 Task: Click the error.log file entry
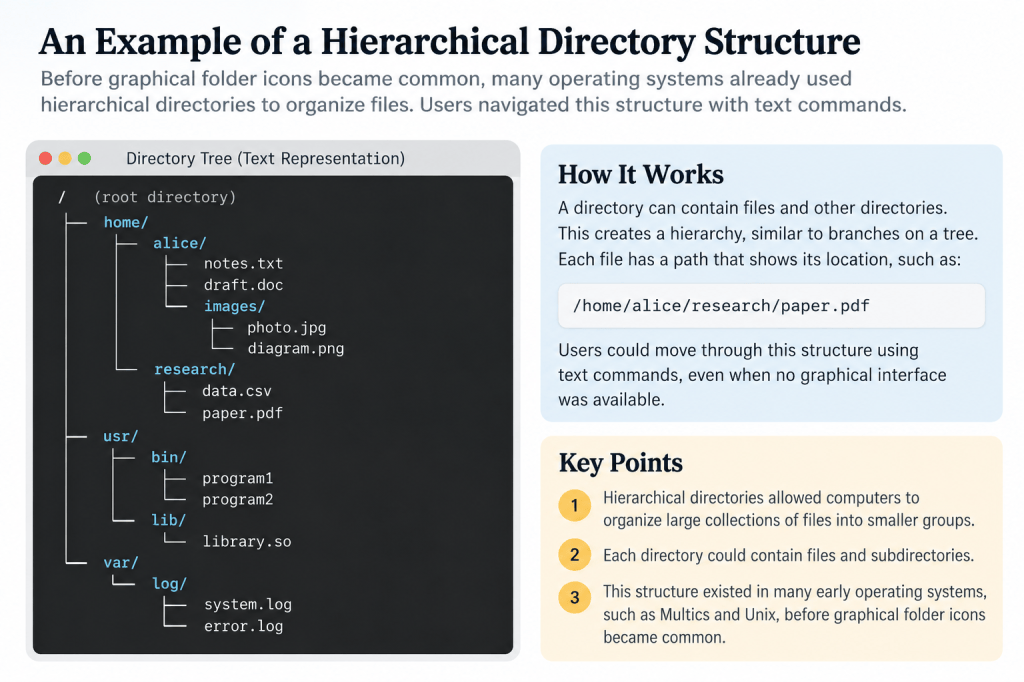pyautogui.click(x=244, y=626)
